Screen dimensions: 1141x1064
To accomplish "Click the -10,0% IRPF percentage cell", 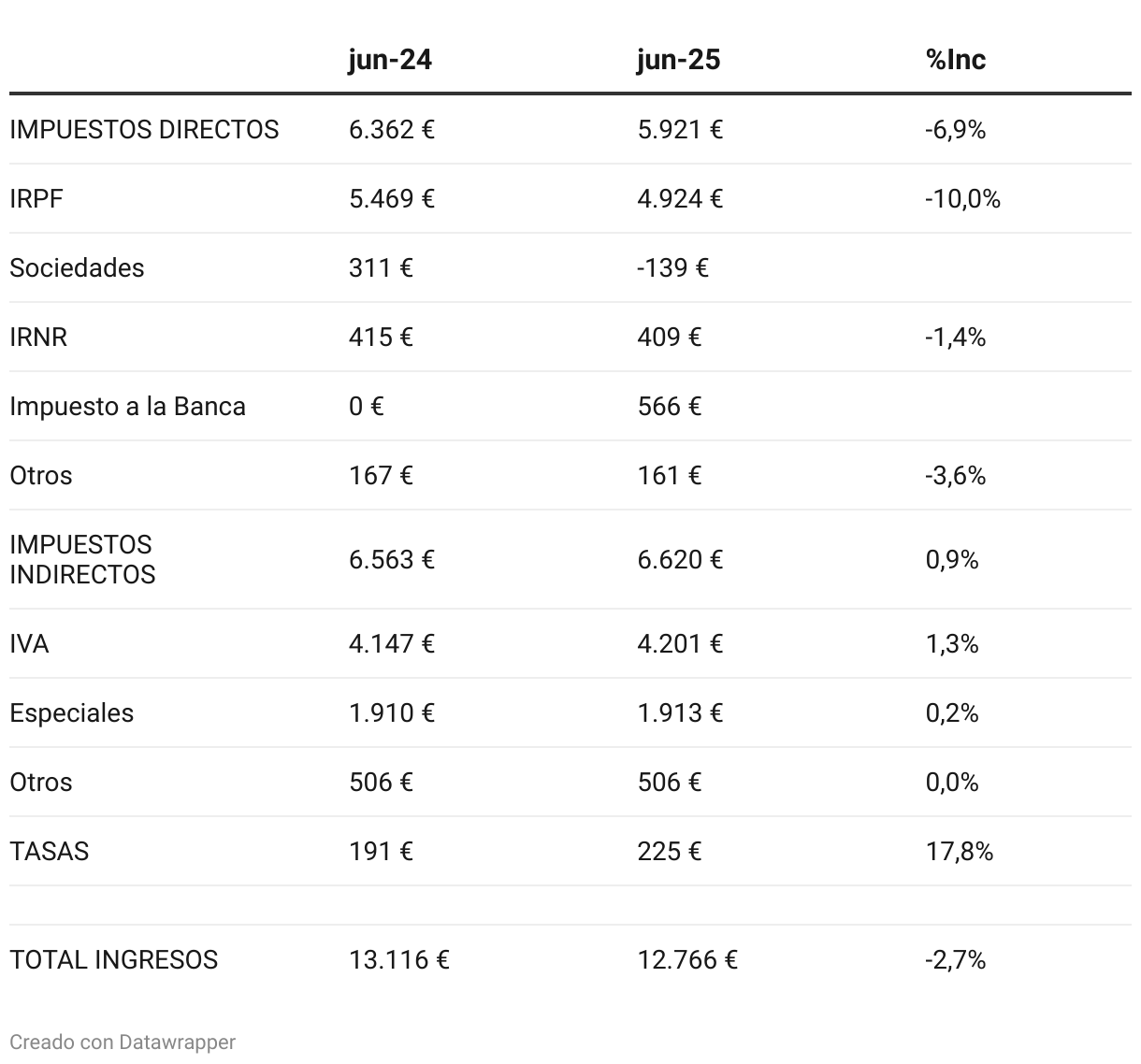I will [962, 198].
